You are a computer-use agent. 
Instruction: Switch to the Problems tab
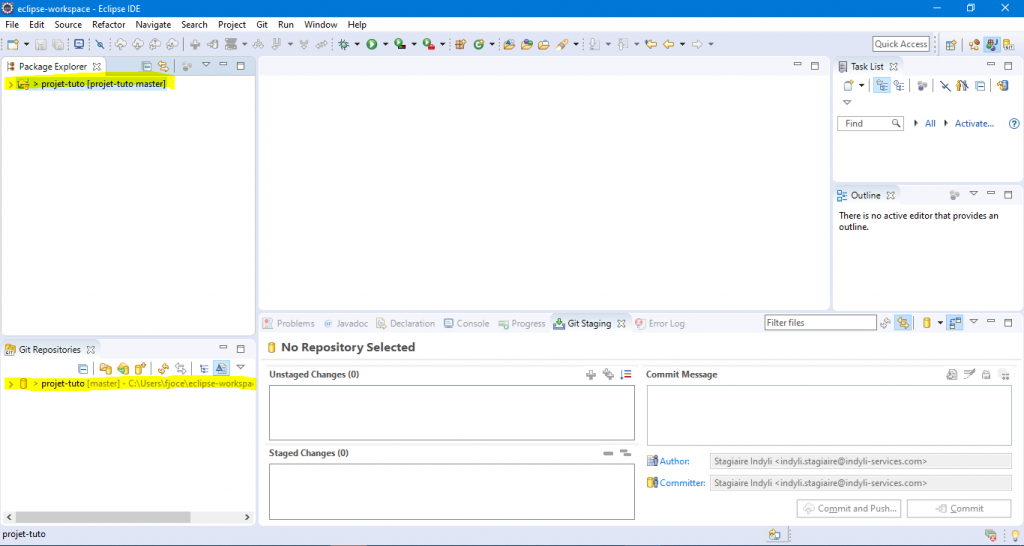click(x=288, y=323)
